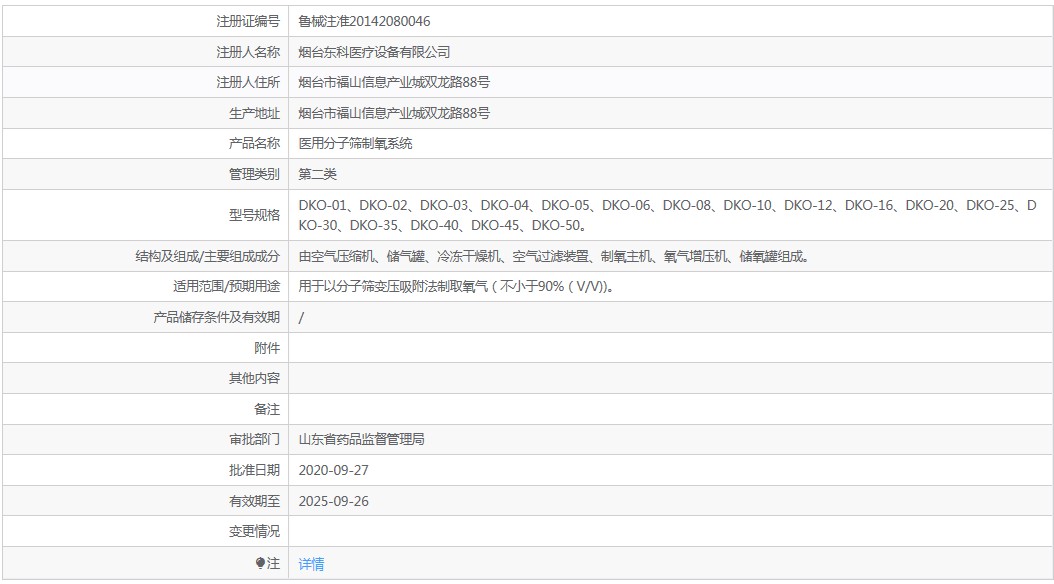
Task: Click the 其他内容 label
Action: pos(254,378)
